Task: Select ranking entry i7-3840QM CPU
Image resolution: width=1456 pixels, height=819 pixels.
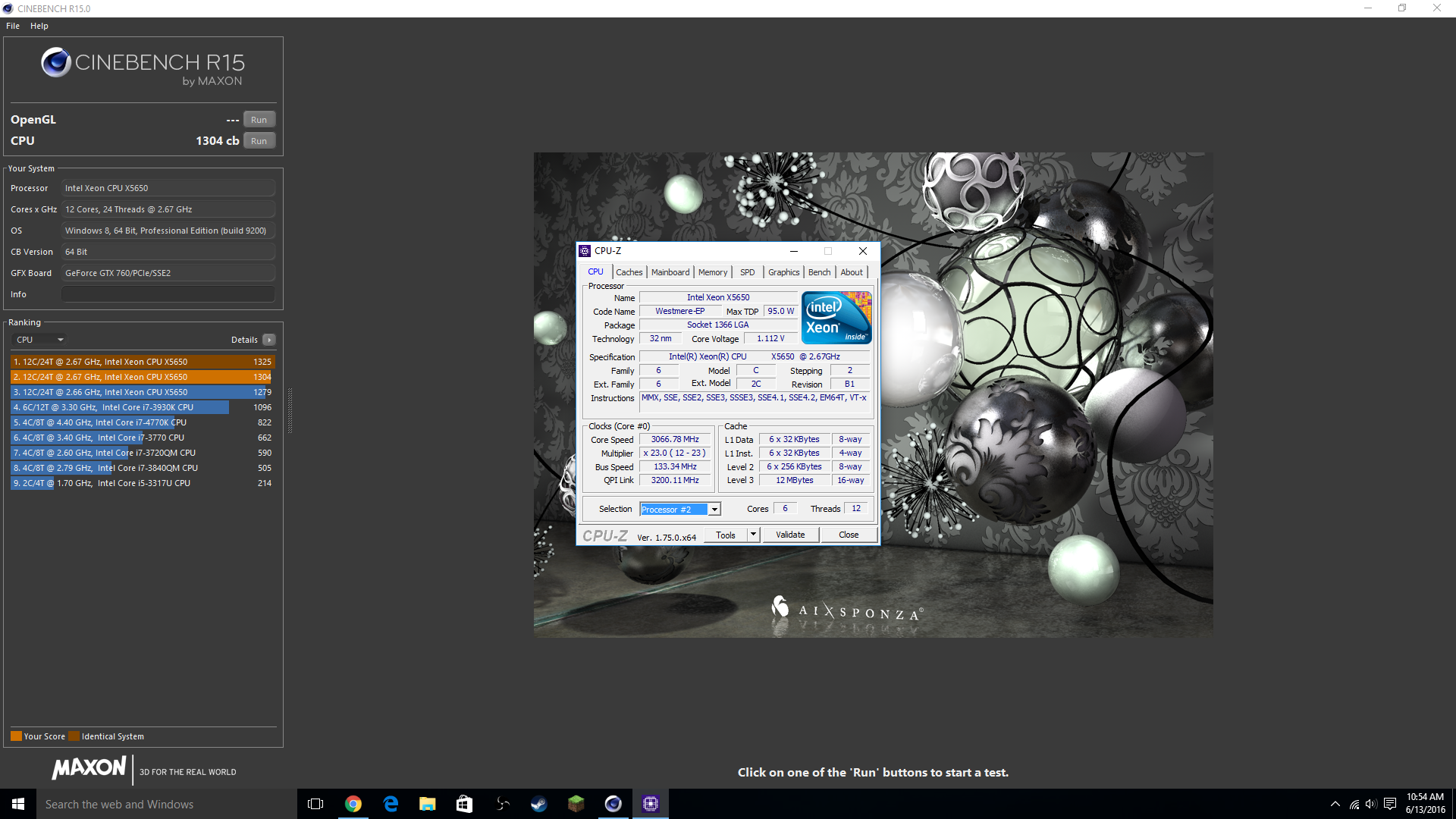Action: (143, 468)
